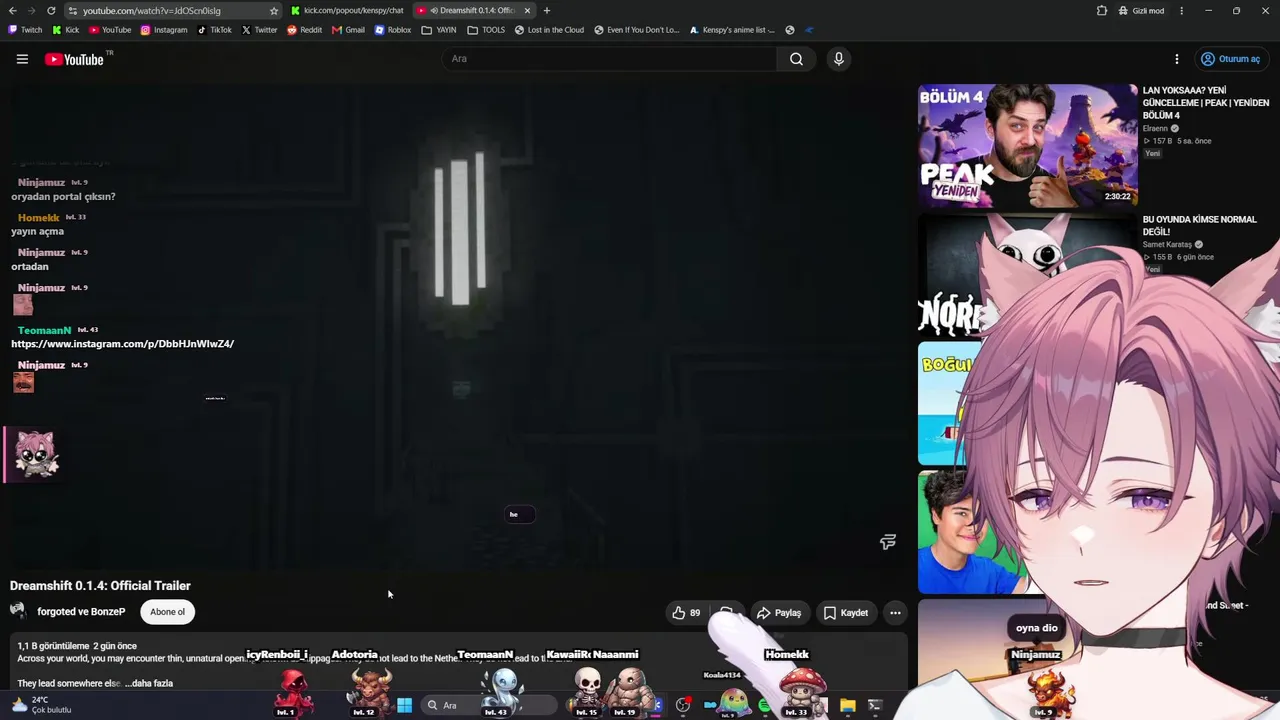Open the Kick bookmark
The image size is (1280, 720).
pyautogui.click(x=65, y=30)
